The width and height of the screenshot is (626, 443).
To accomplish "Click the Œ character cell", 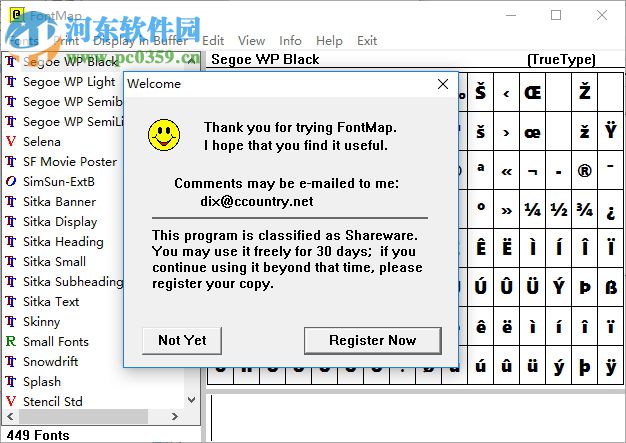I will [x=532, y=93].
